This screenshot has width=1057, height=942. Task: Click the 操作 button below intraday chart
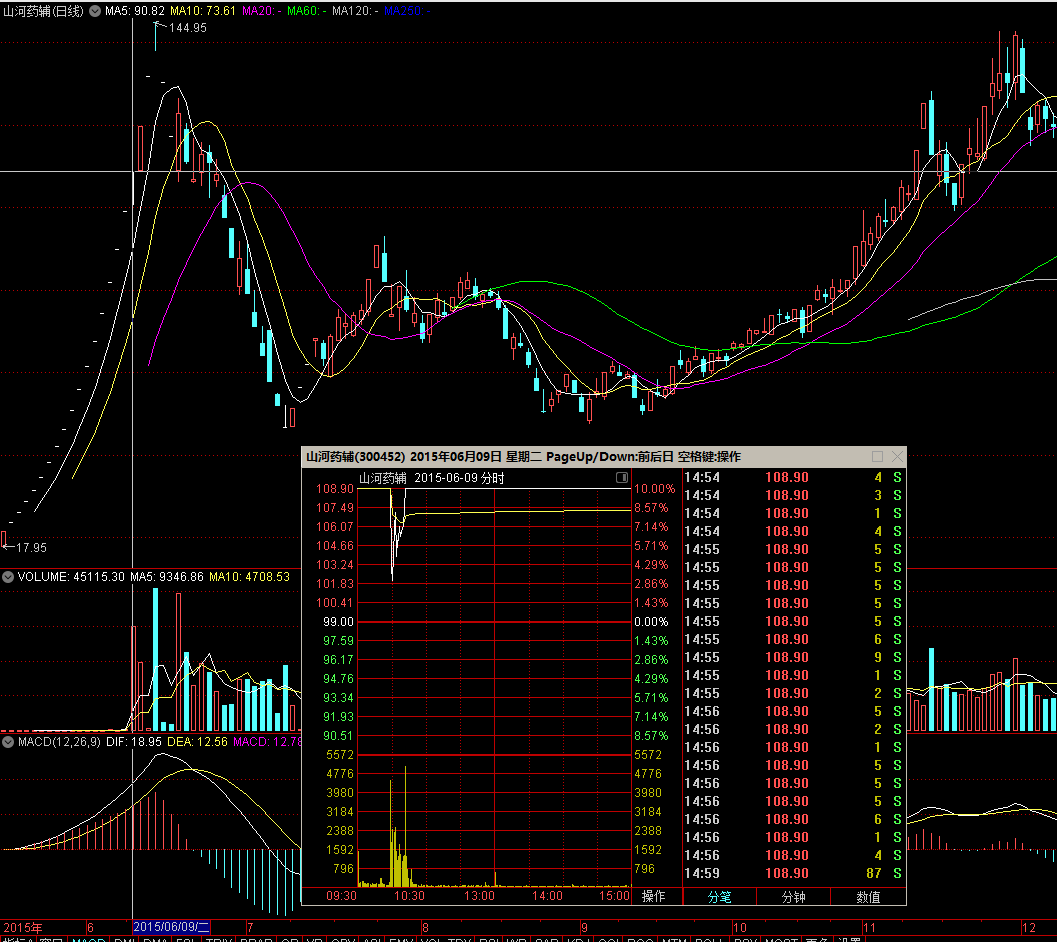[654, 897]
